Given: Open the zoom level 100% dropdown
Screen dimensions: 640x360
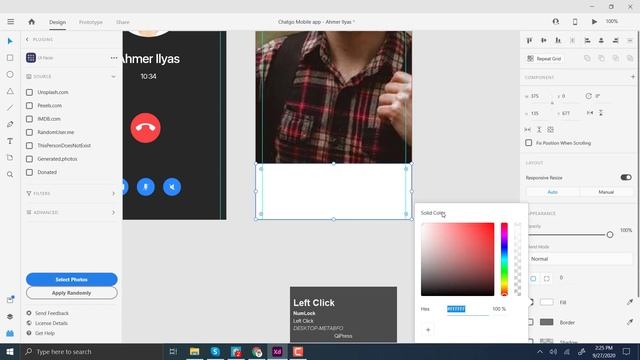Looking at the screenshot, I should (x=612, y=21).
